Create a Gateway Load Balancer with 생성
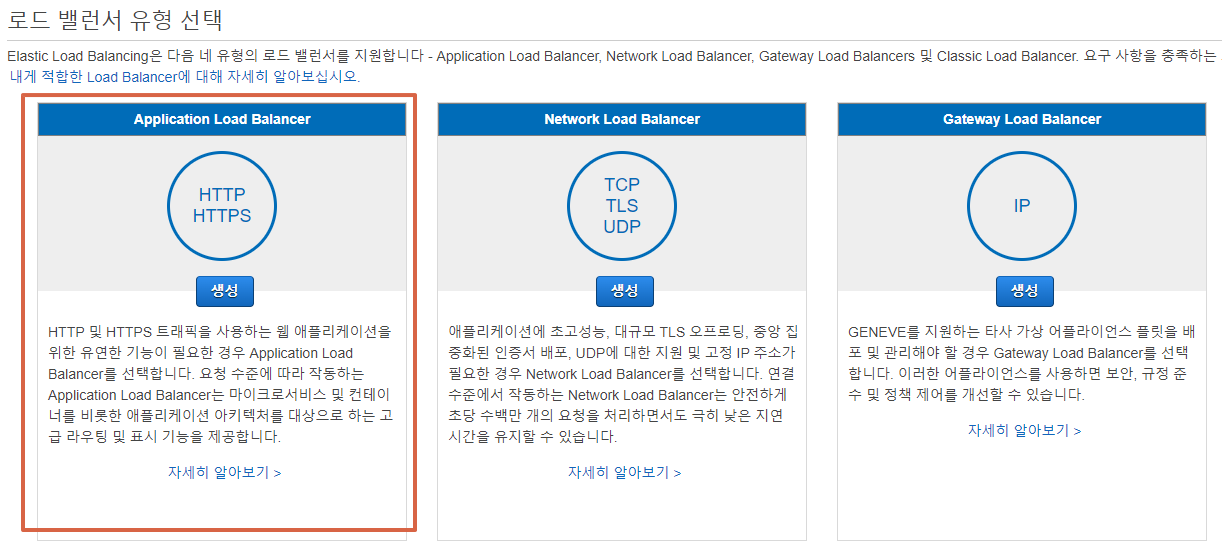The image size is (1222, 545). (x=1025, y=291)
